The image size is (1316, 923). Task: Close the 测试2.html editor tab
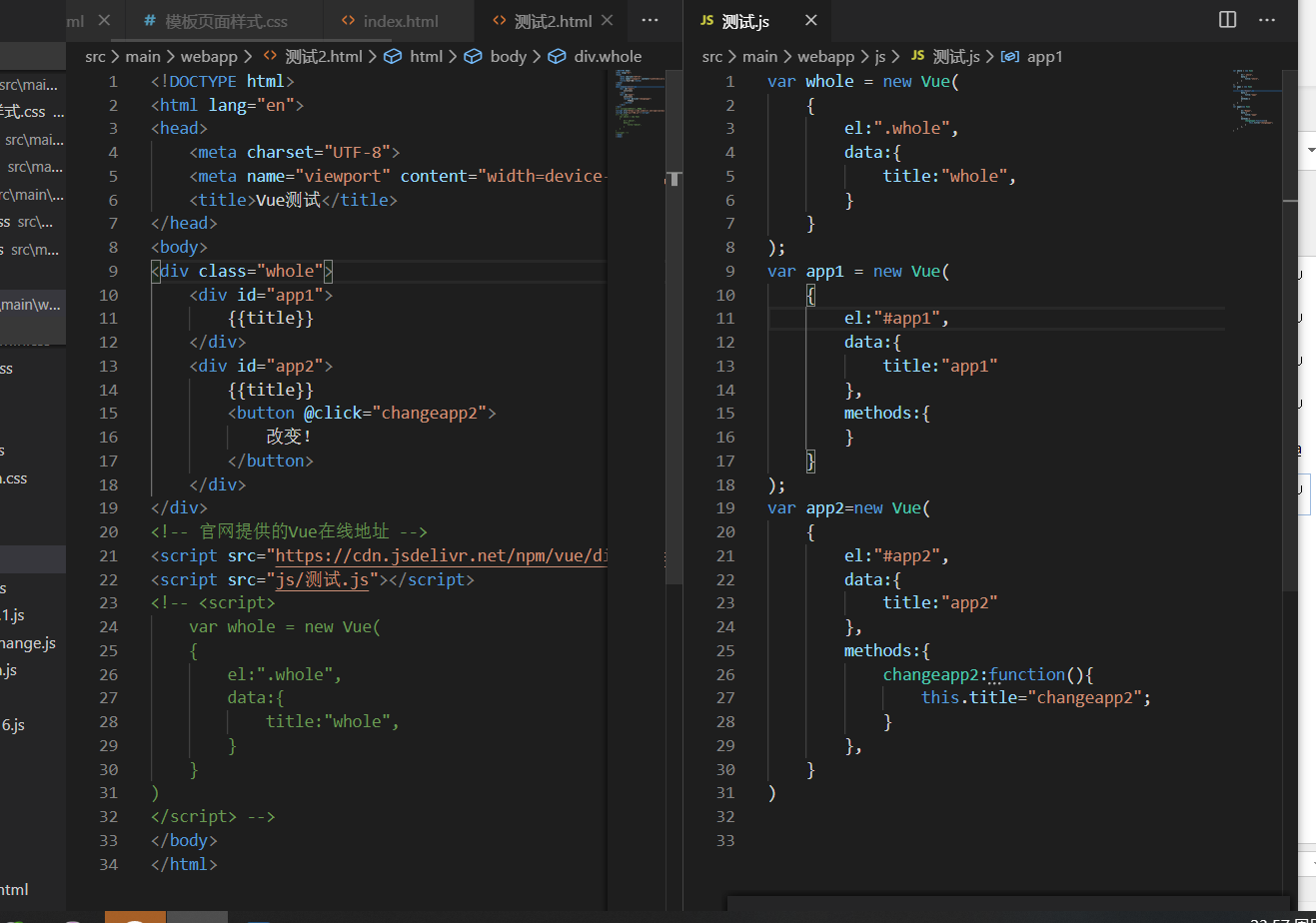pos(607,20)
